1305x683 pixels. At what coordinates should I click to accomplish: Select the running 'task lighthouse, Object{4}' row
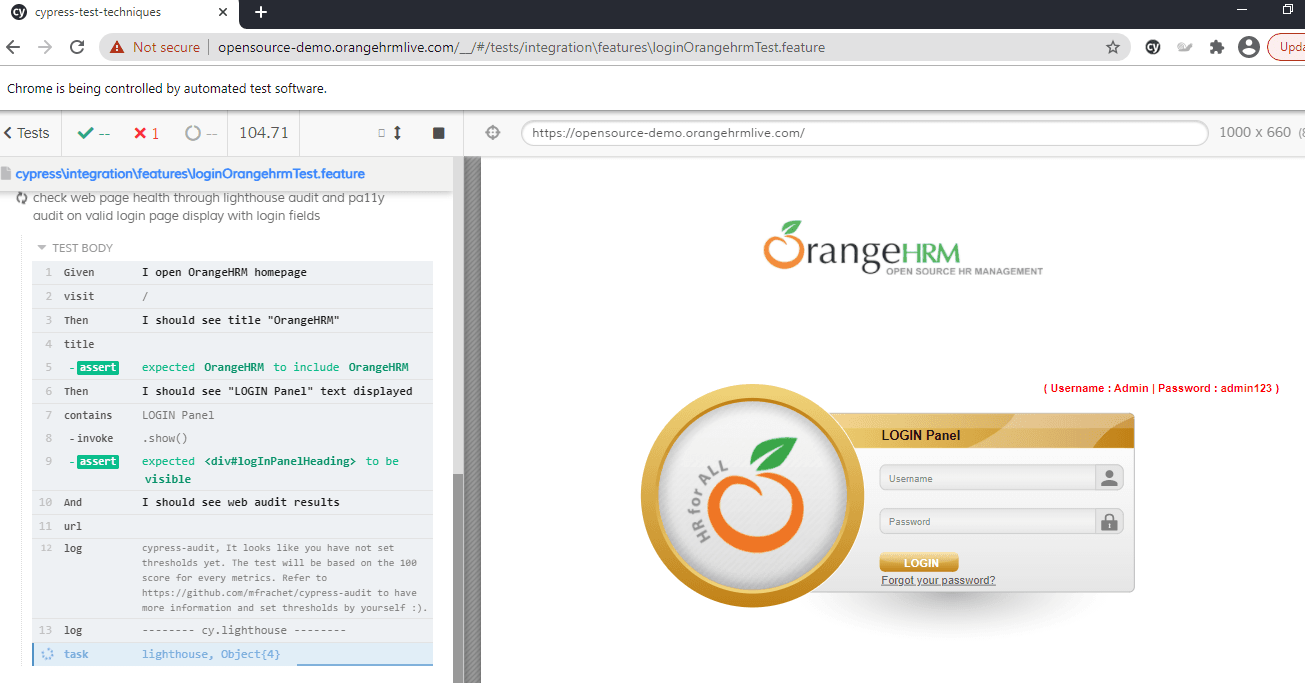pos(232,654)
